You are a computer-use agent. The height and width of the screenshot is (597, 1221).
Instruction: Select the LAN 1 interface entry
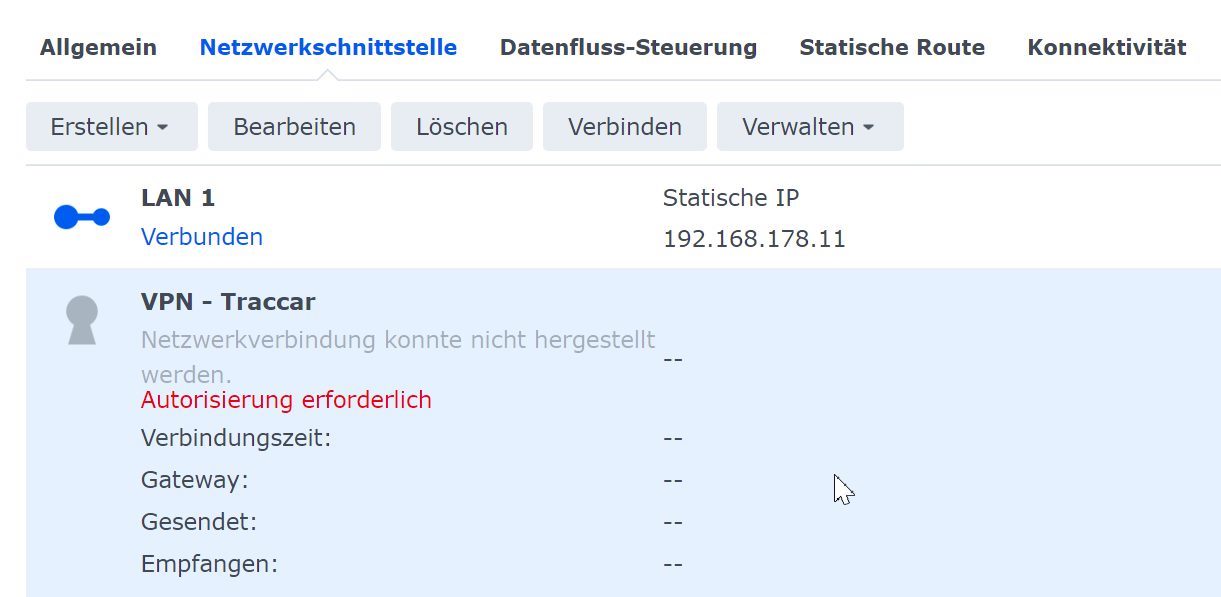click(178, 198)
